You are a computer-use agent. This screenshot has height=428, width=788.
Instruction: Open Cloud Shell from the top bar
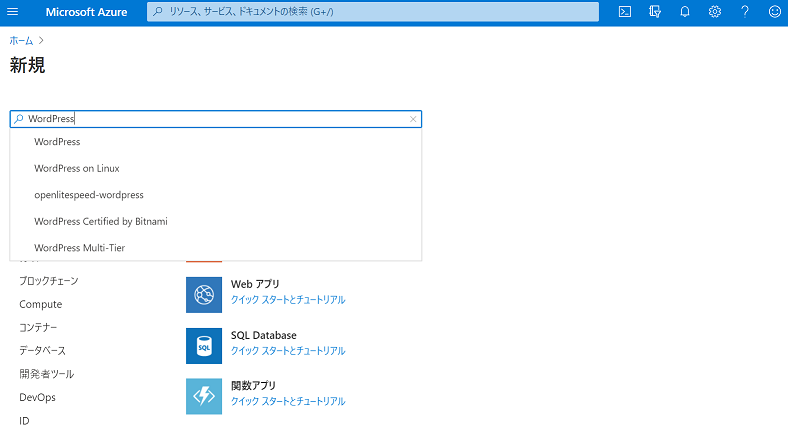625,12
